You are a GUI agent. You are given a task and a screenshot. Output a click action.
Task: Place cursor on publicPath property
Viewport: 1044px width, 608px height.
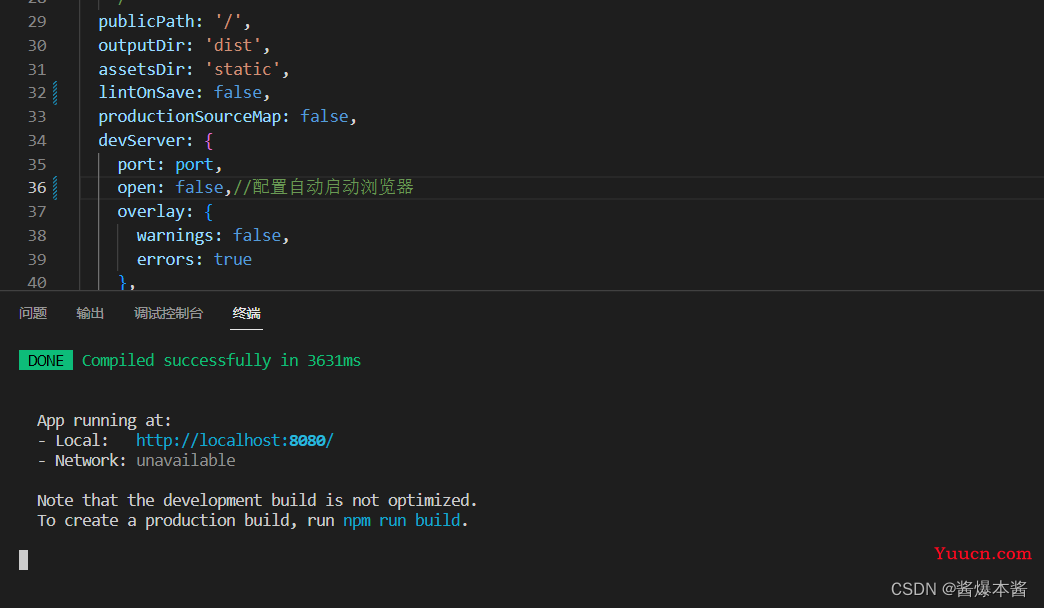coord(146,21)
